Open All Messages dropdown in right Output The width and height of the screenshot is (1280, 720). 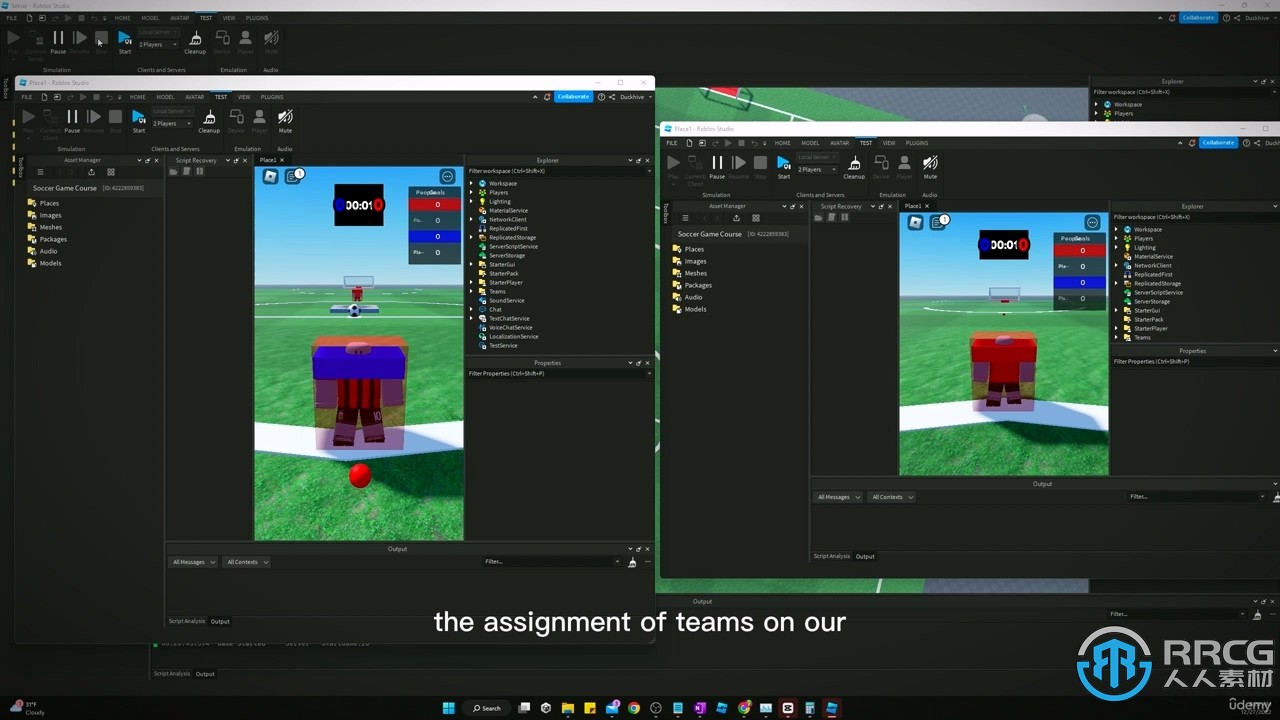(838, 497)
